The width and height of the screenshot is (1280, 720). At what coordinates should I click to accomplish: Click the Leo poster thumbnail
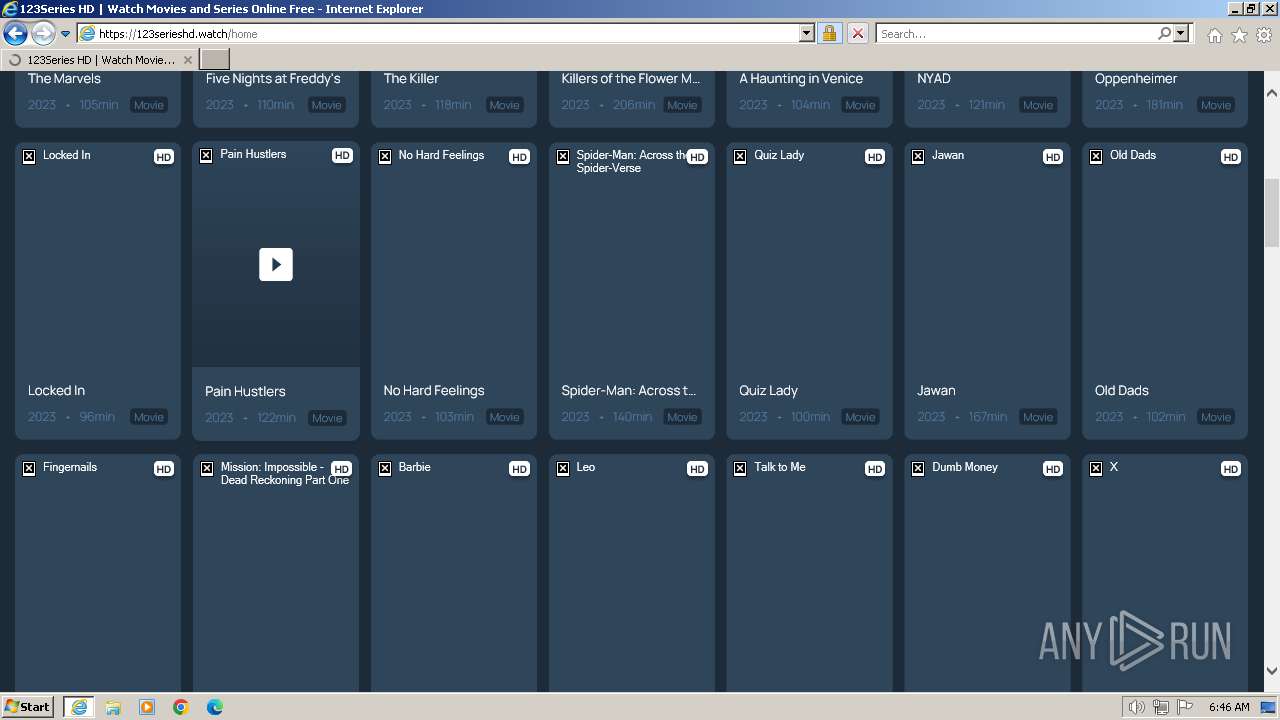coord(632,572)
